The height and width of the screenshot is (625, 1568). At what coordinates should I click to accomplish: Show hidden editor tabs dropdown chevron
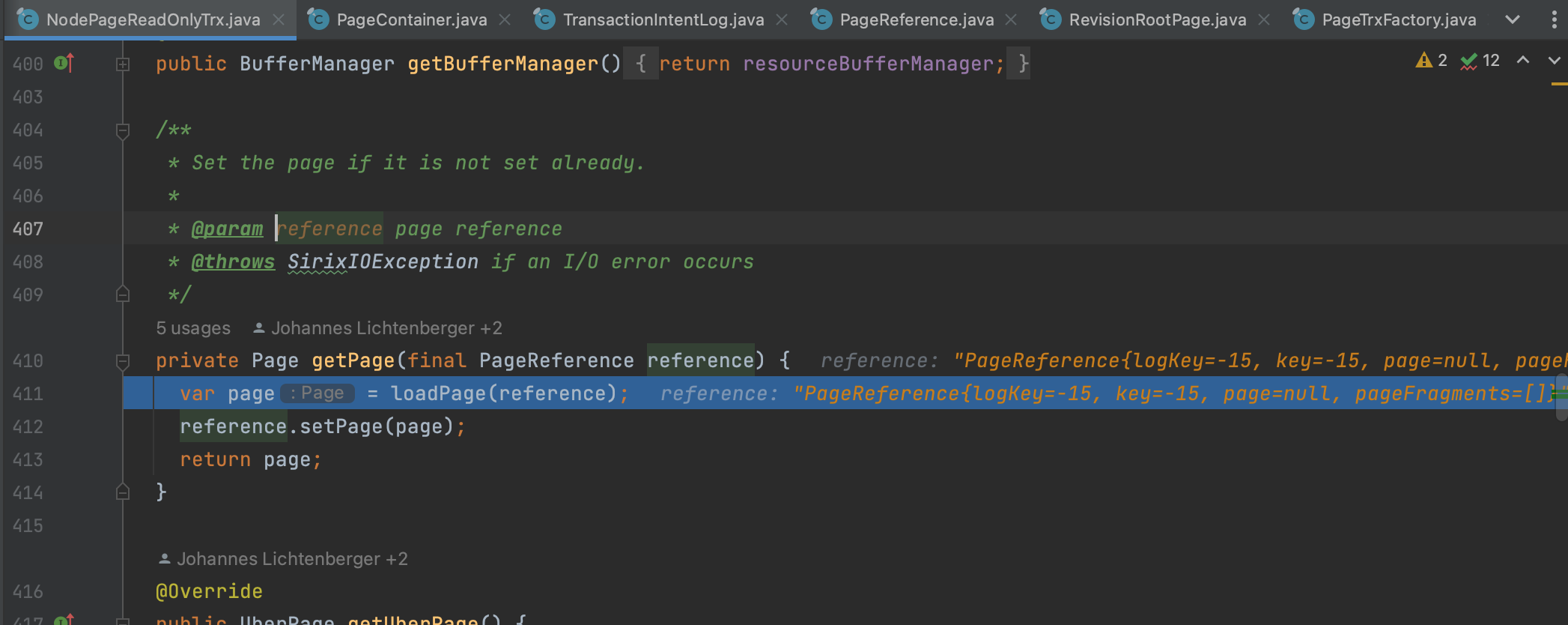click(1513, 19)
